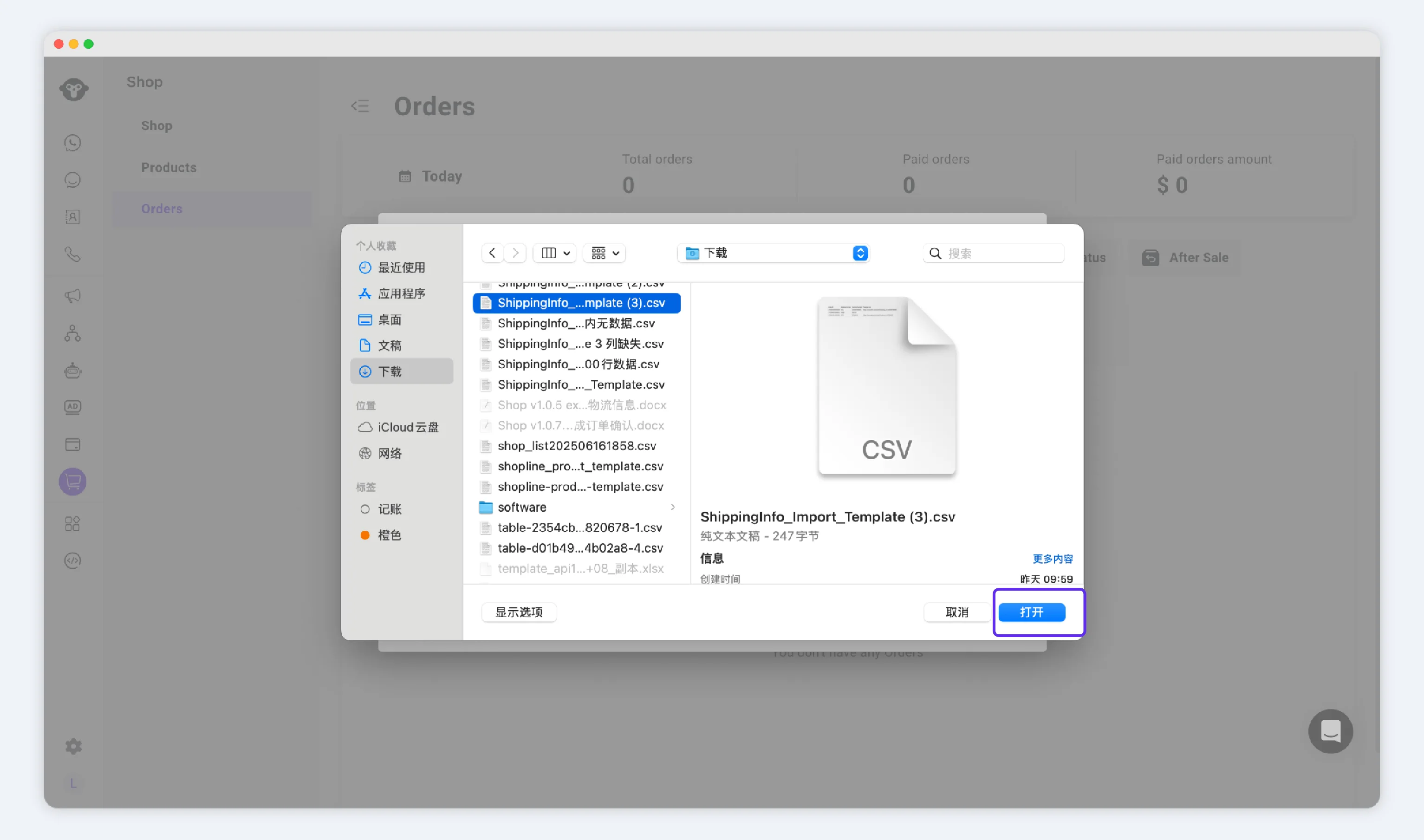The width and height of the screenshot is (1424, 840).
Task: Select the 记账 tag
Action: 401,509
